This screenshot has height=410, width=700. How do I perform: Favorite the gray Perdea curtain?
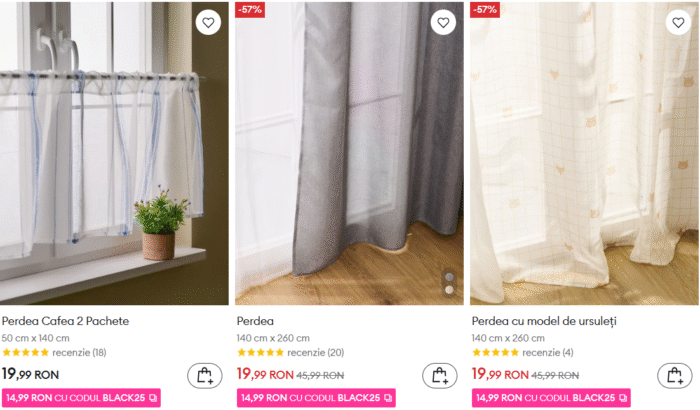tap(443, 22)
